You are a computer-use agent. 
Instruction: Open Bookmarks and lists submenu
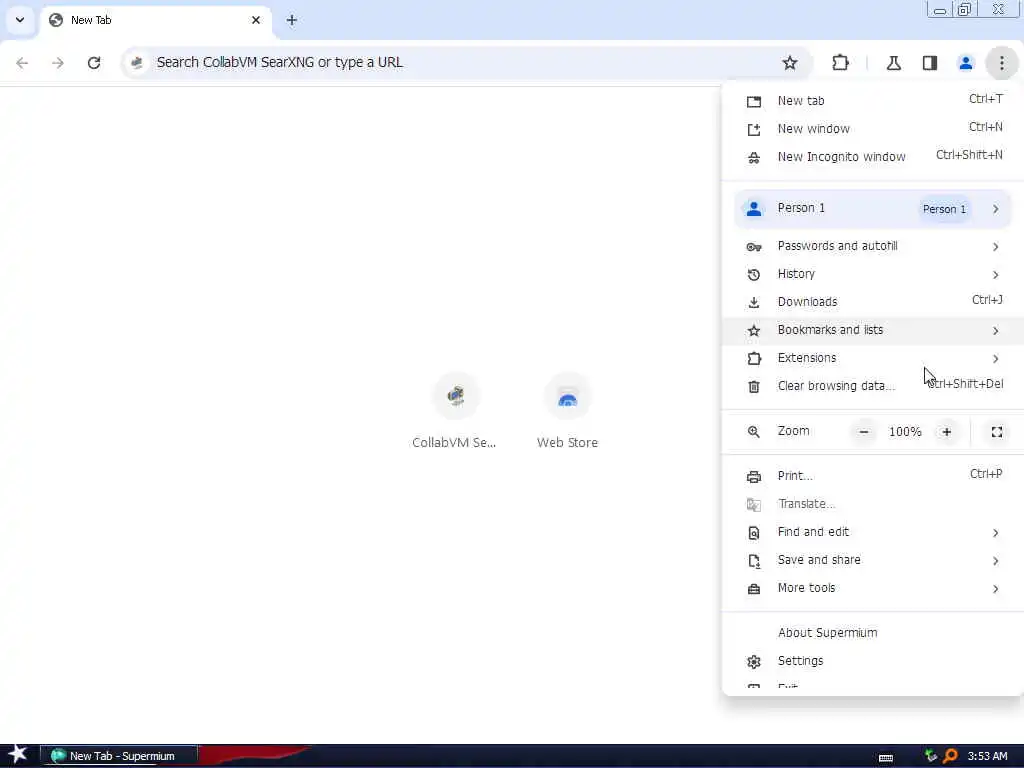[872, 330]
